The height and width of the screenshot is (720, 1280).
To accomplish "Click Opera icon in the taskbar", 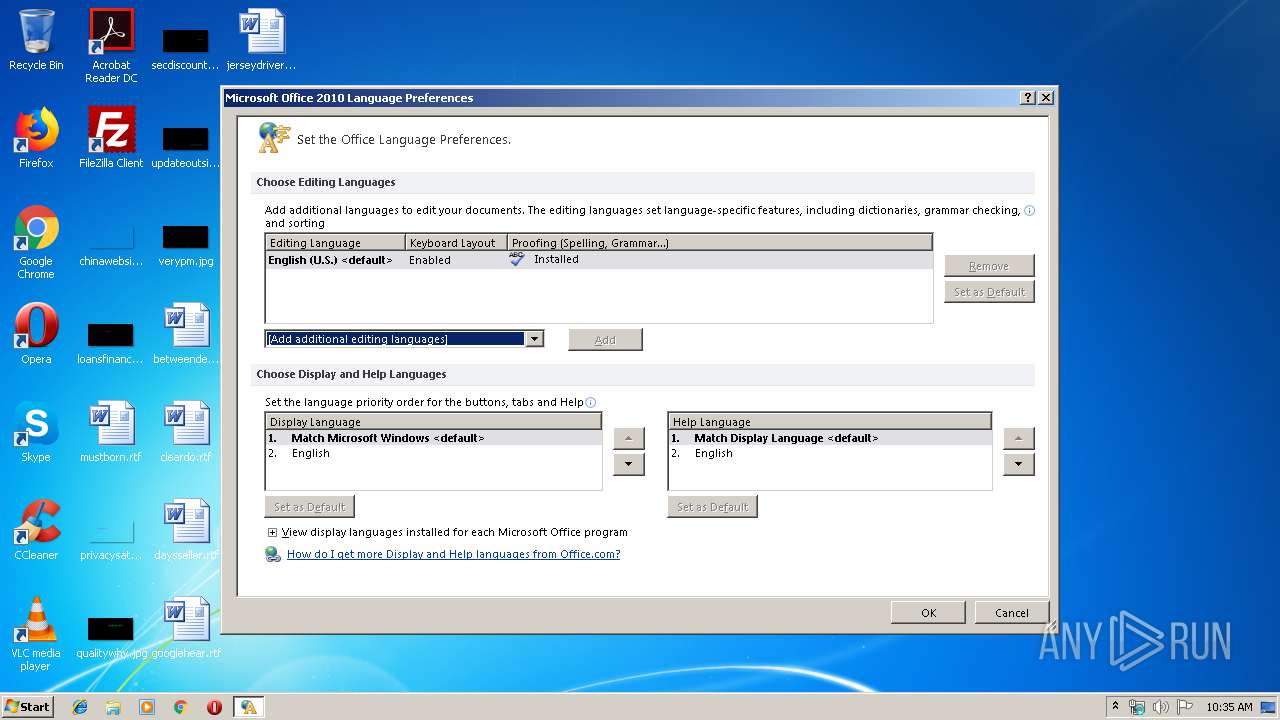I will (214, 707).
